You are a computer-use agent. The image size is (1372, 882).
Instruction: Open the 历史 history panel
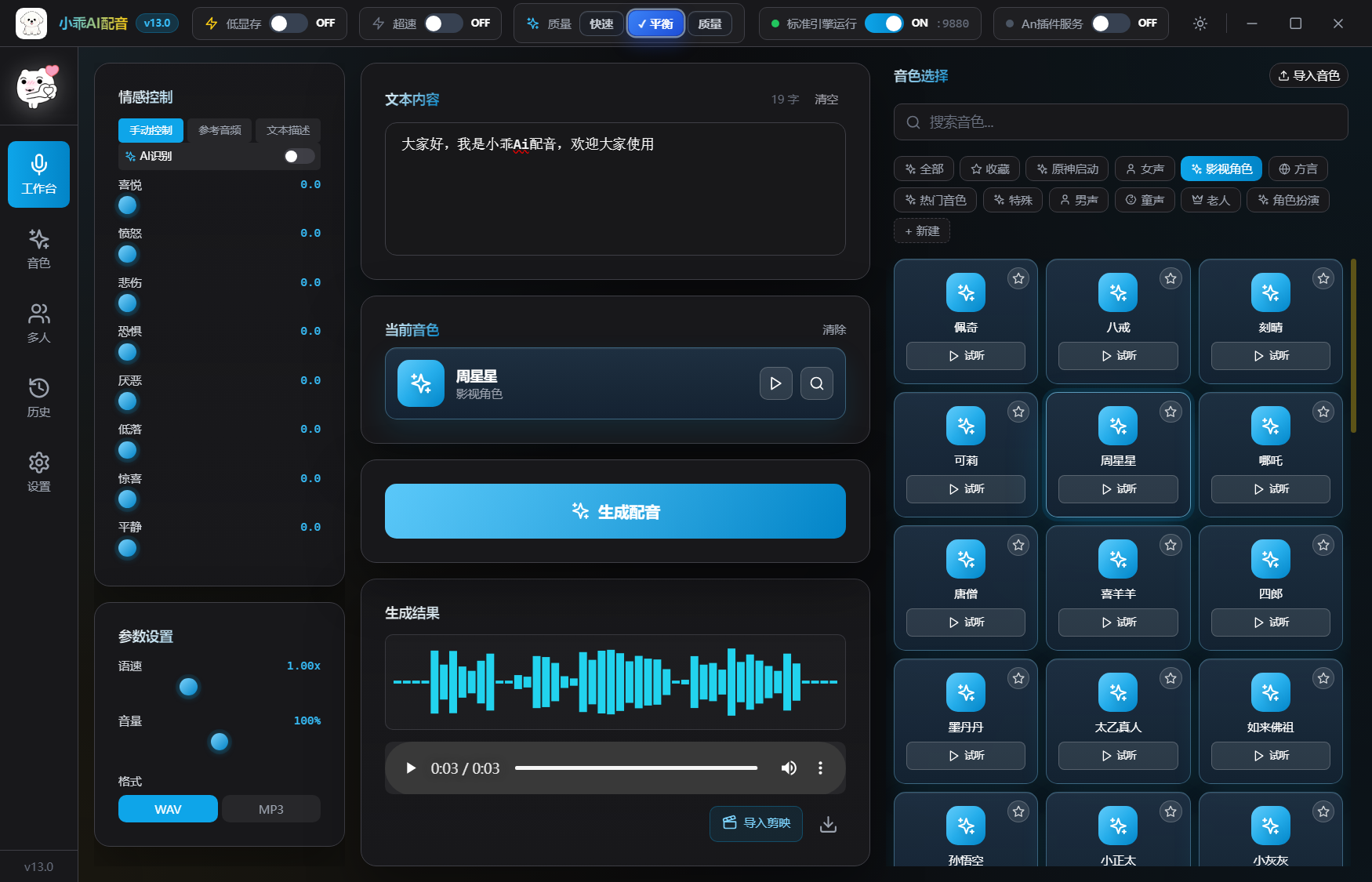click(38, 397)
